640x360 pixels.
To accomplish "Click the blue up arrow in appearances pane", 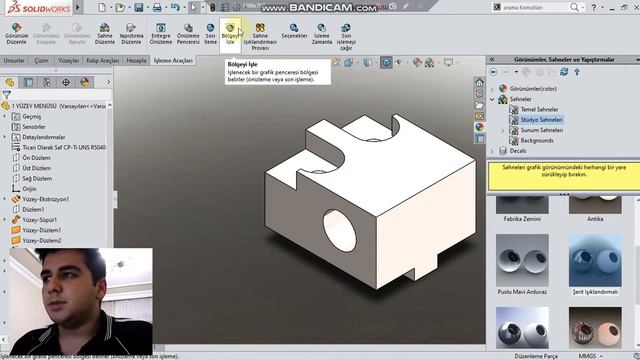I will click(577, 72).
